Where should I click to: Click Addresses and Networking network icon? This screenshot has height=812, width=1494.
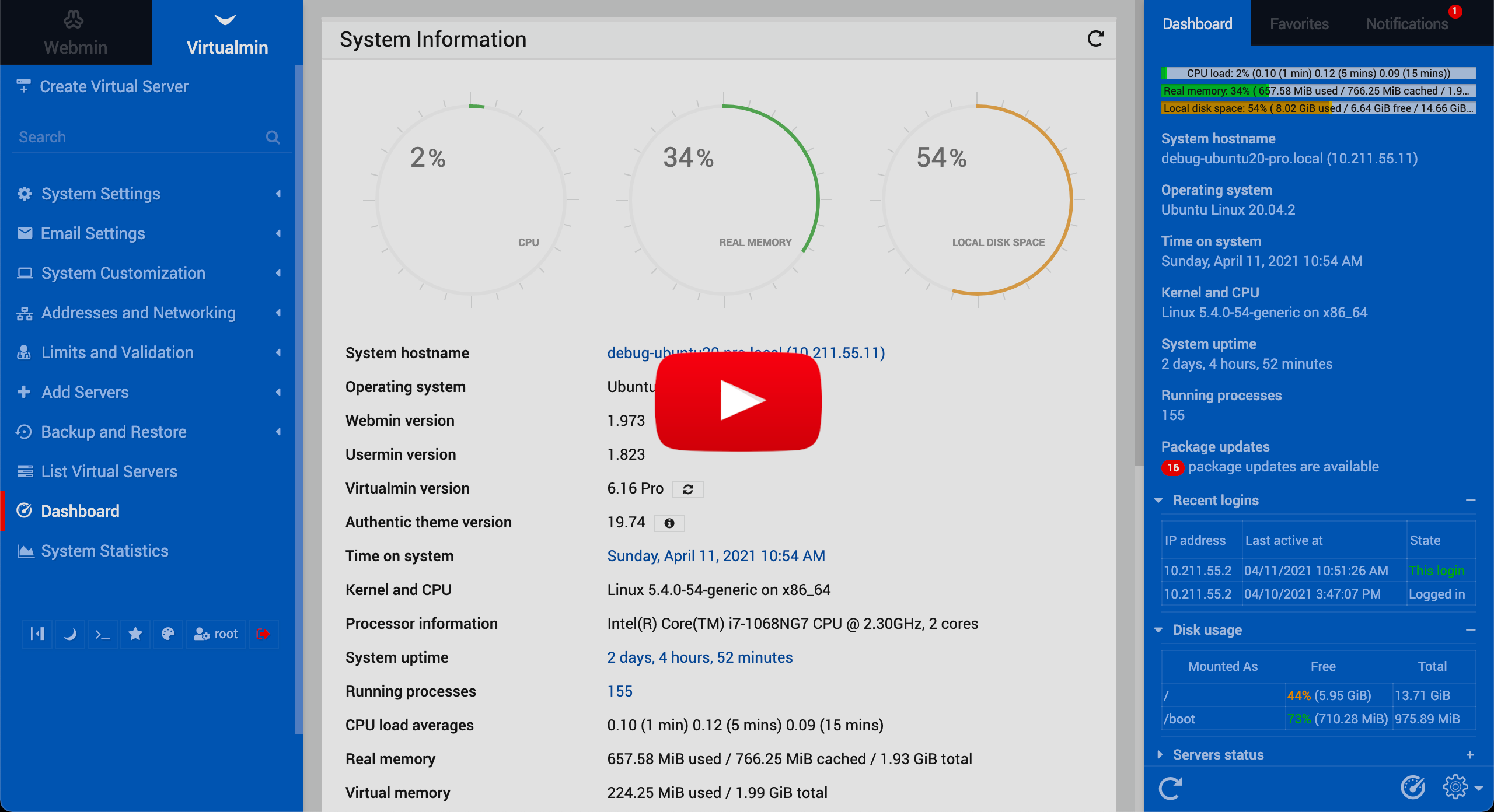coord(25,313)
